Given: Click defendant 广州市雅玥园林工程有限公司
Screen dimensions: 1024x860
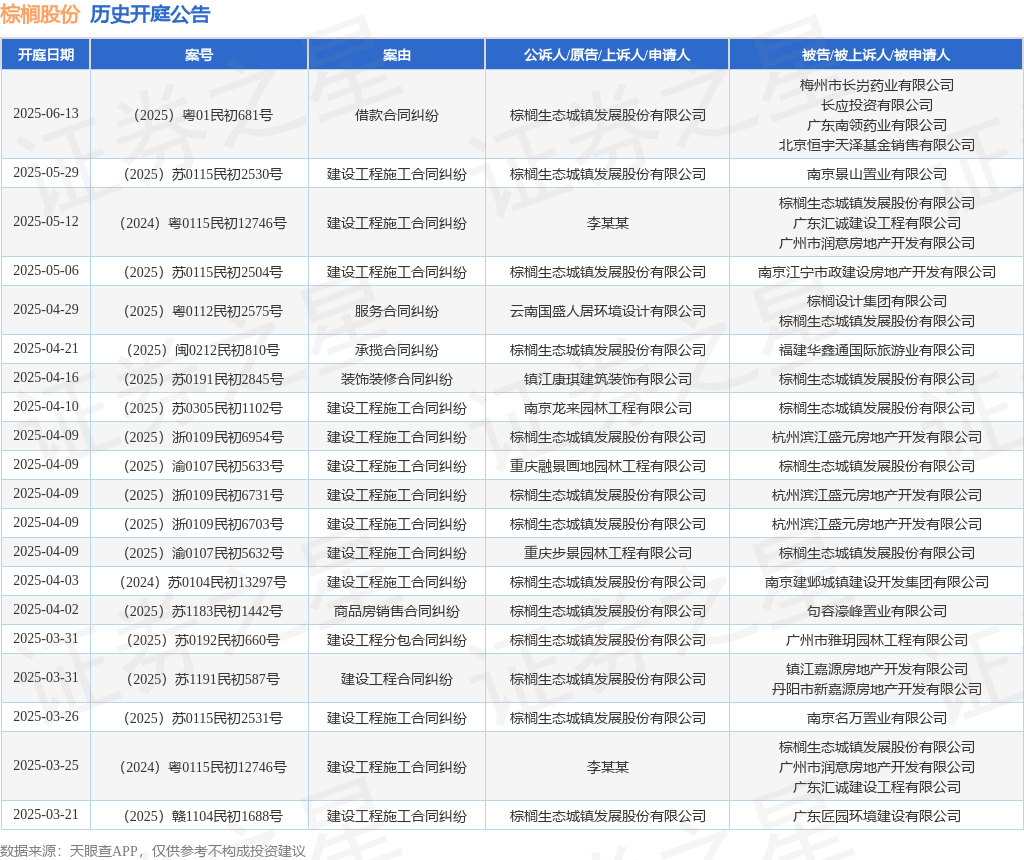Looking at the screenshot, I should pos(876,640).
